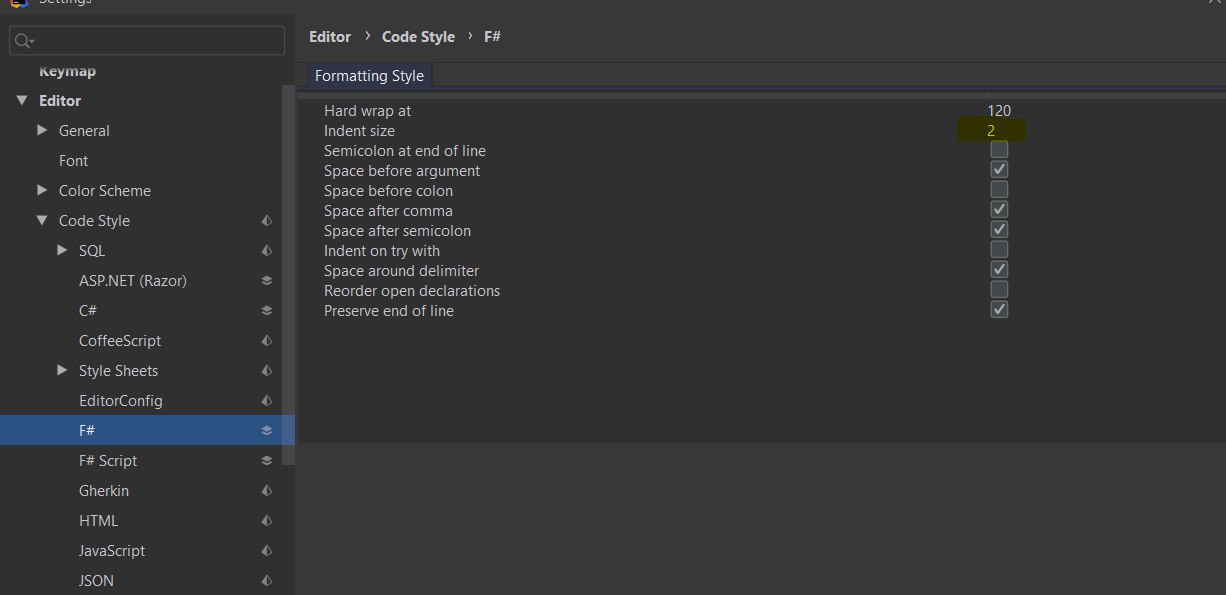This screenshot has height=595, width=1226.
Task: Click the layer icon beside C#
Action: click(x=267, y=311)
